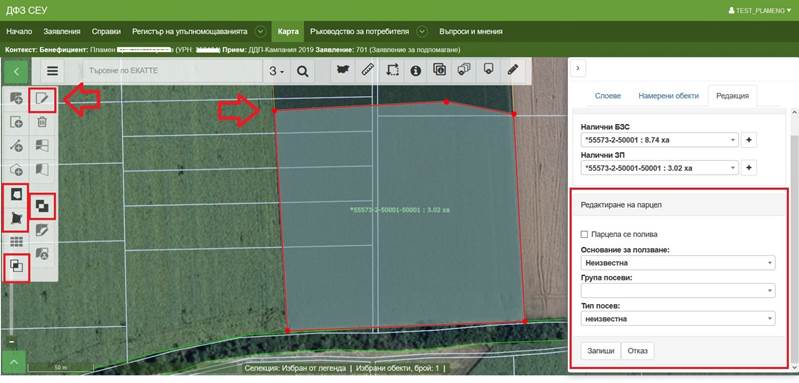Screen dimensions: 799x383
Task: Click the EKATTE search input field
Action: (x=172, y=71)
